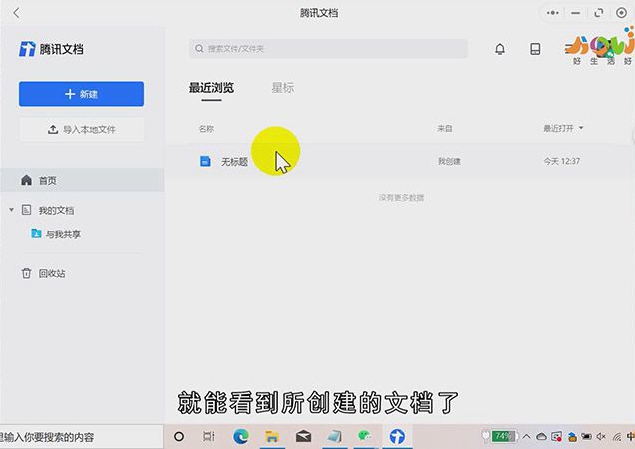Click the blue 新建 button

point(81,94)
